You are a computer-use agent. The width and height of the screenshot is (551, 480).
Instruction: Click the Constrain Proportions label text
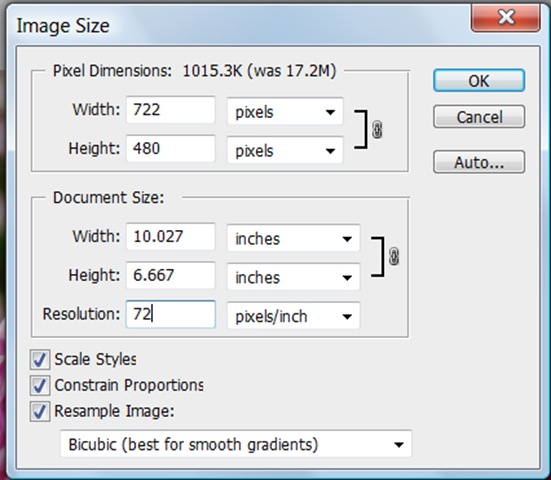129,385
